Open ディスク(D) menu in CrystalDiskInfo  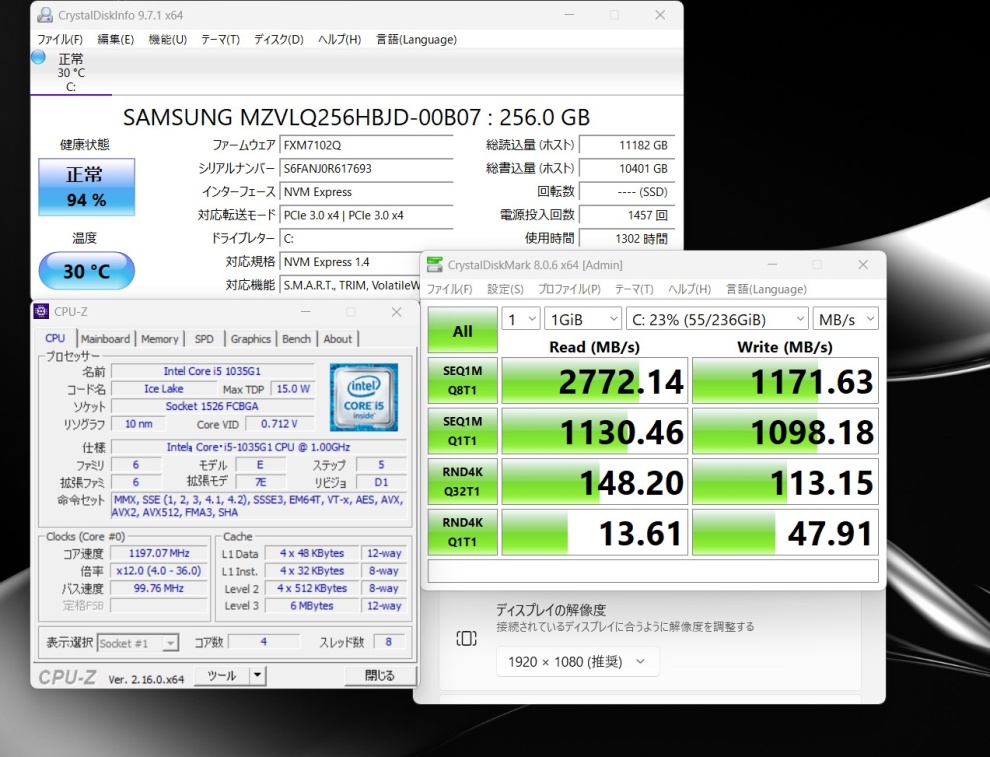pos(279,39)
